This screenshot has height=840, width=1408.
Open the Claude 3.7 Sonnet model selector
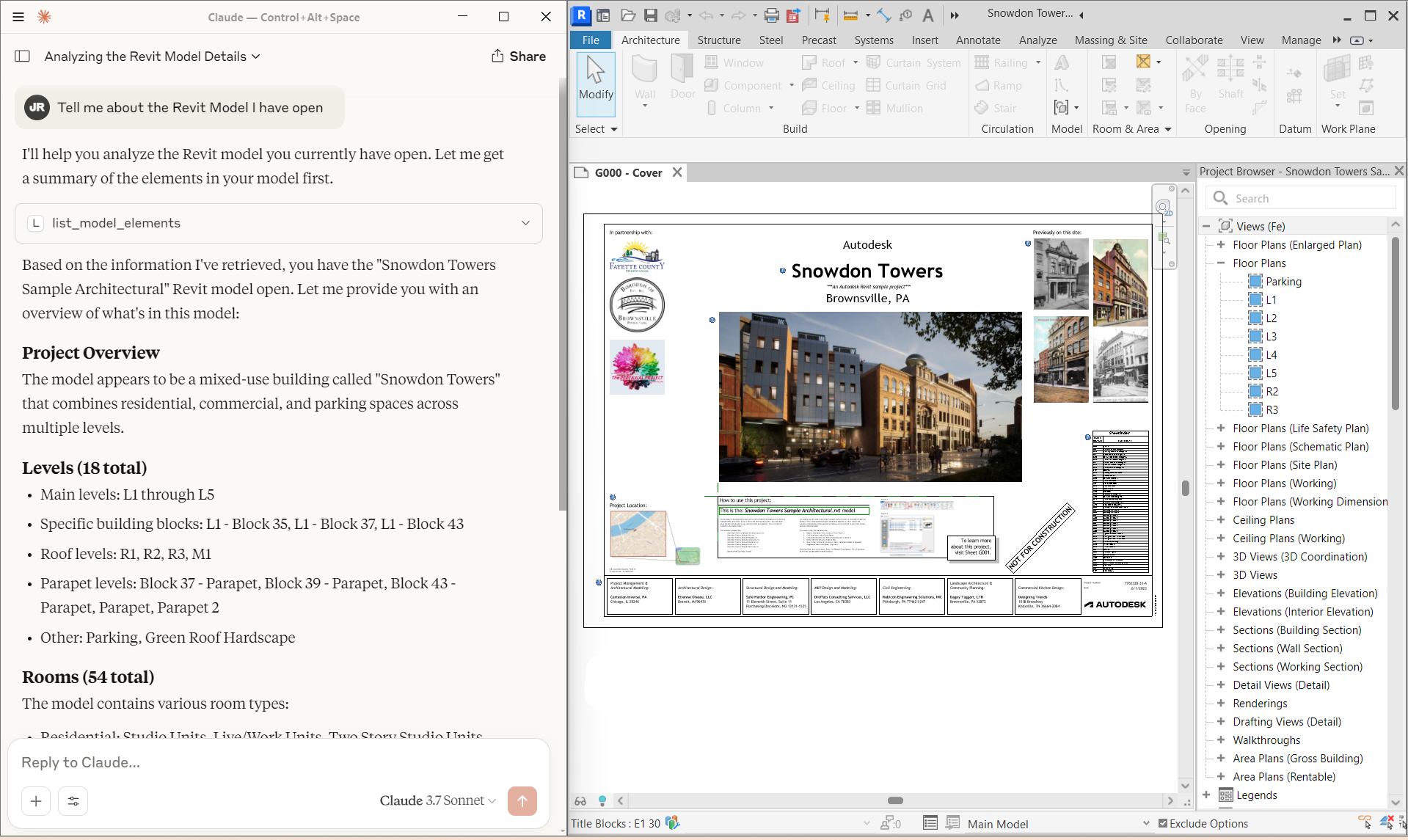(437, 800)
